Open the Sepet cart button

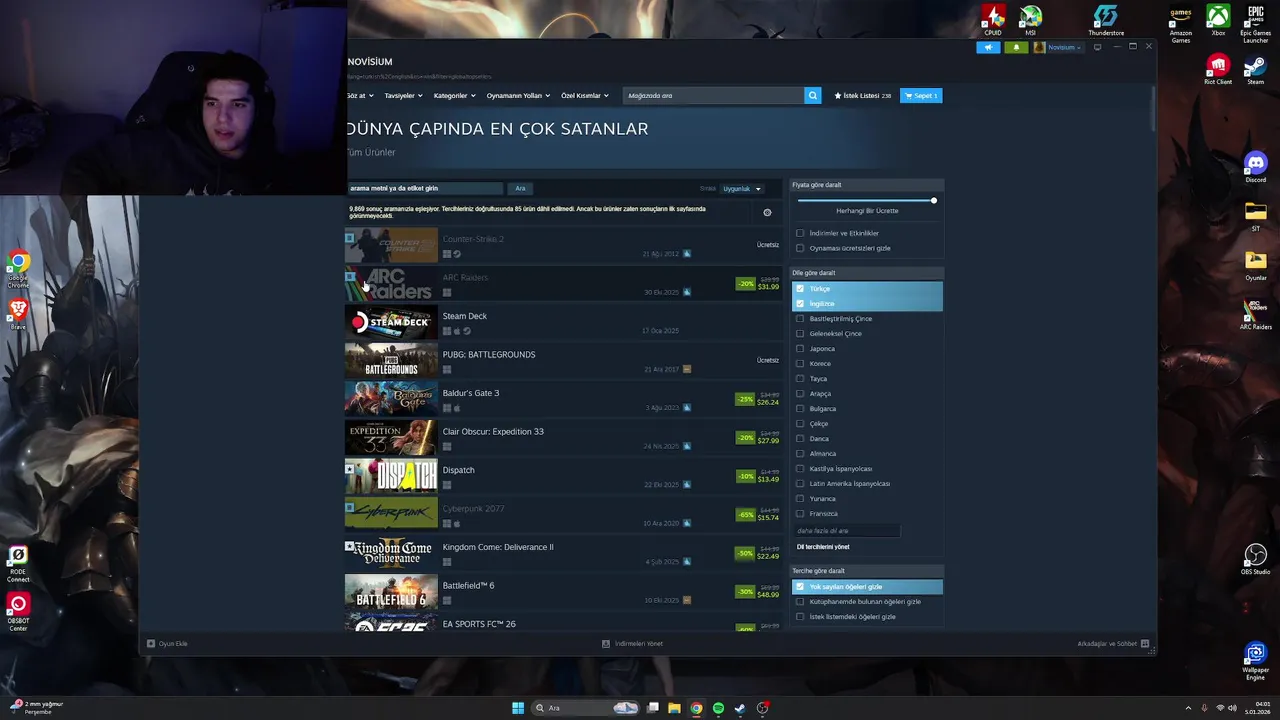click(921, 96)
